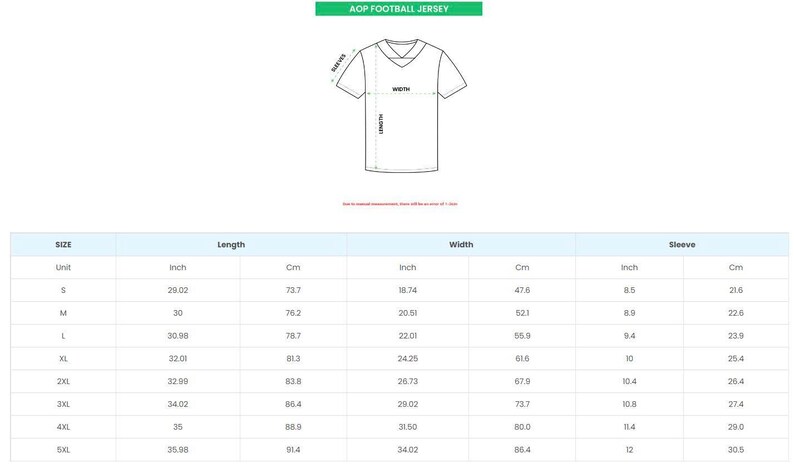Click width cm value 86.4 for 5XL
Viewport: 794px width, 468px height.
tap(522, 450)
